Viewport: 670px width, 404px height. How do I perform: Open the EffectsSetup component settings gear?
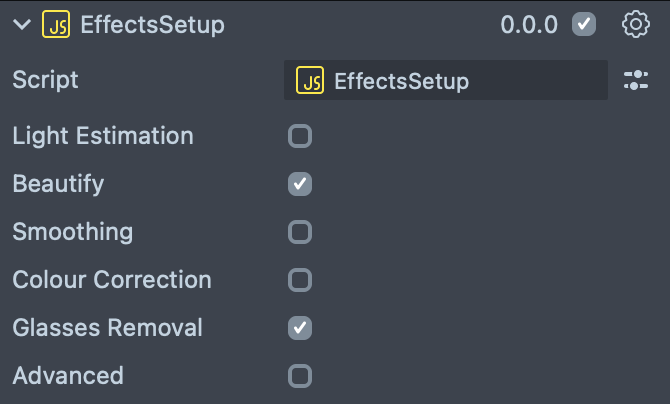(x=636, y=25)
